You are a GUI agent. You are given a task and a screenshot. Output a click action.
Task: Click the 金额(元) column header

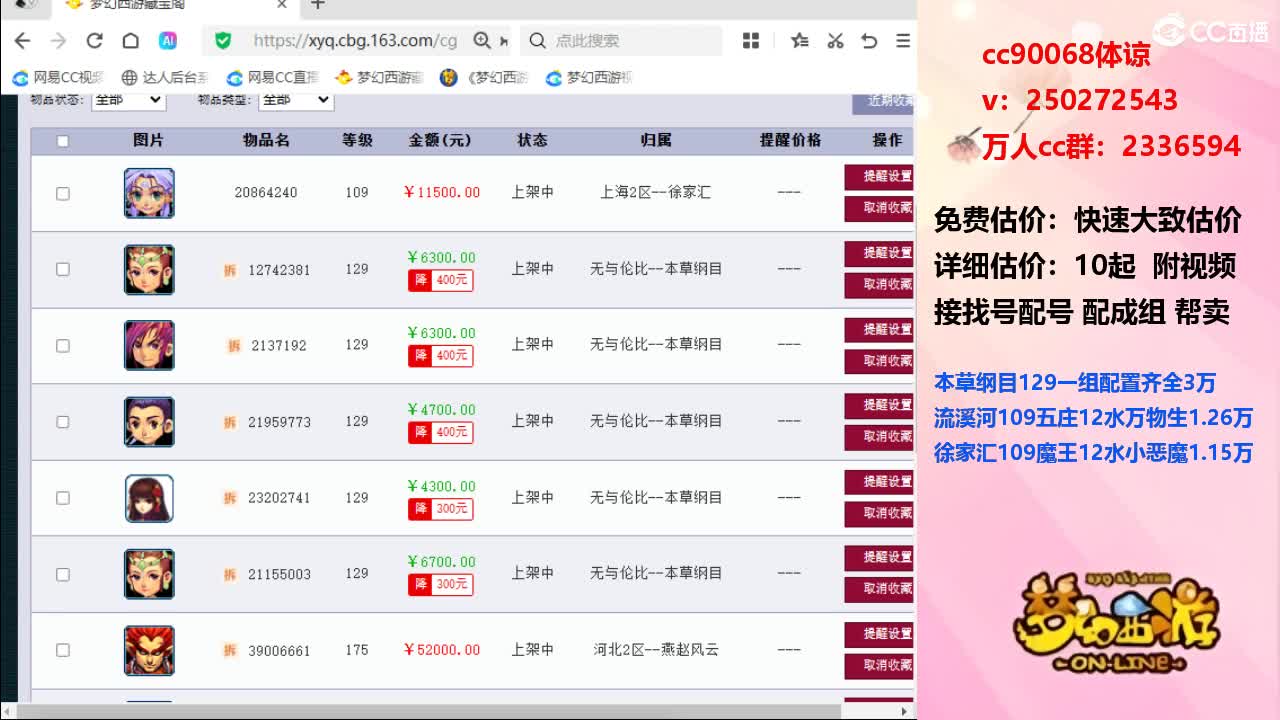440,141
